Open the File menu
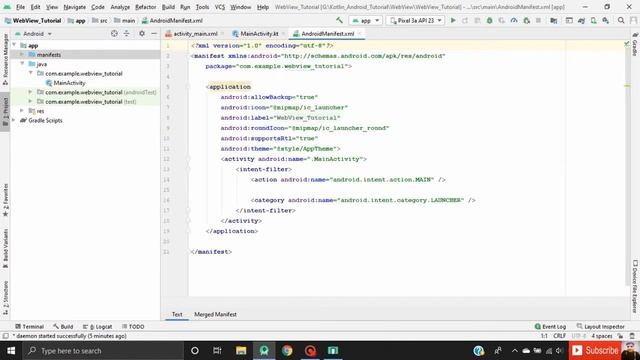 tap(20, 7)
